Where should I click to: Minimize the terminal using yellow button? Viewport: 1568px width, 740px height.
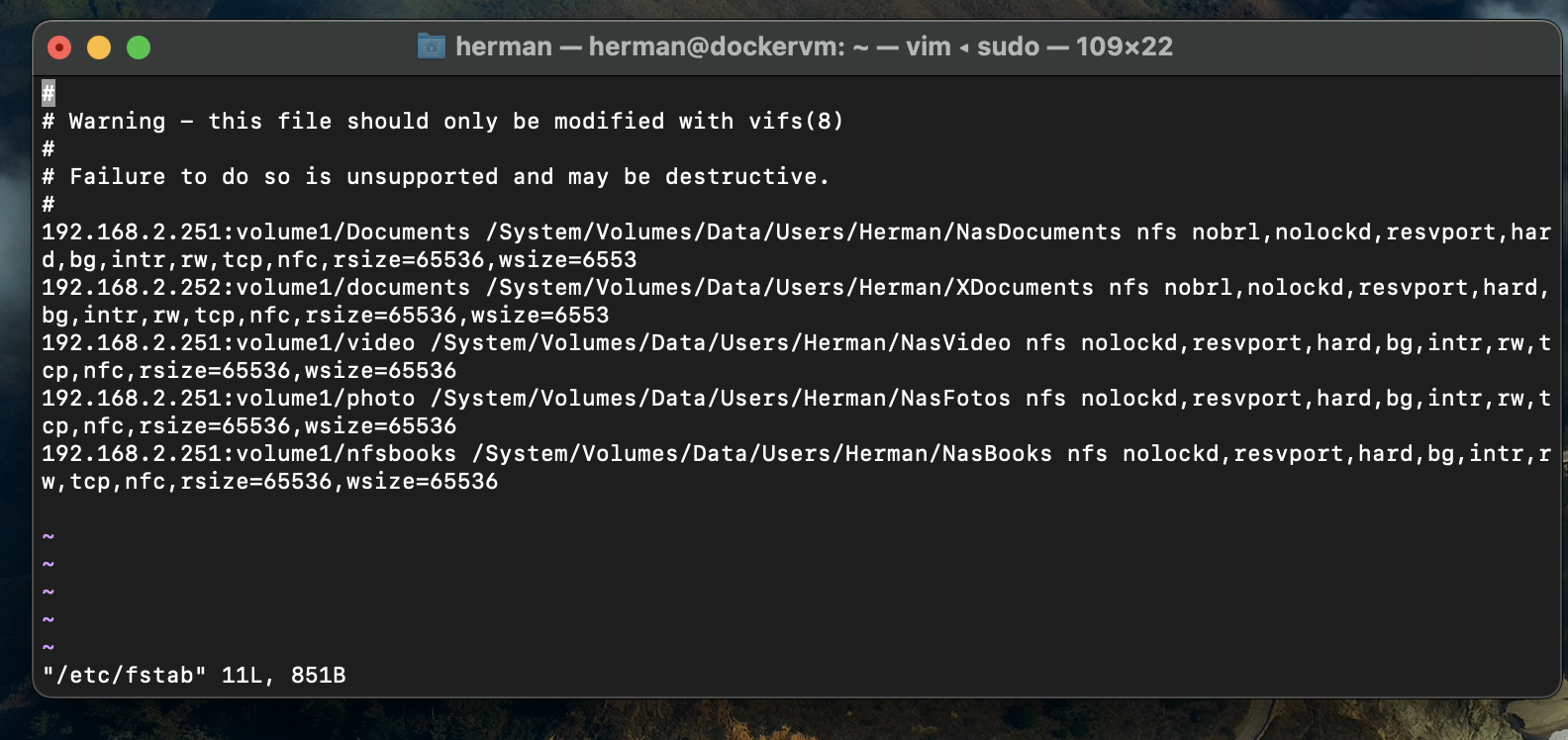pyautogui.click(x=99, y=47)
